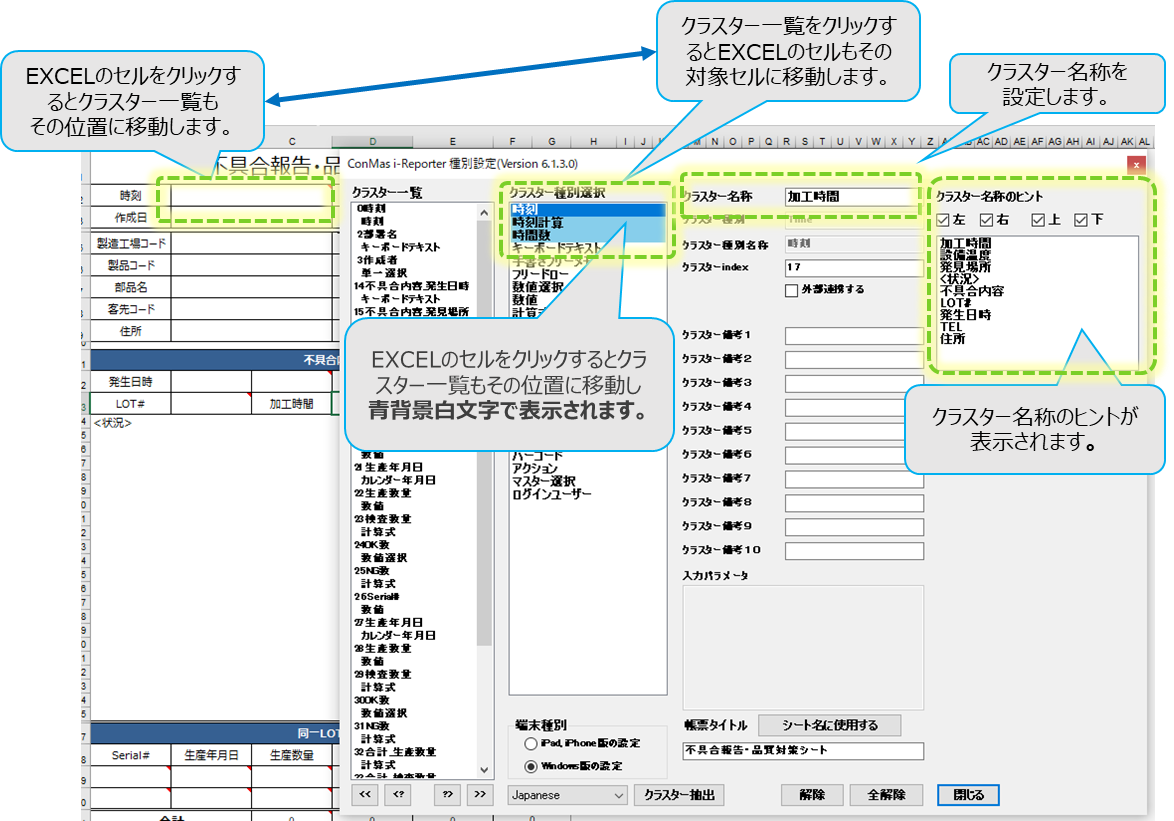
Task: Select マスター選択 in cluster type list
Action: click(542, 481)
